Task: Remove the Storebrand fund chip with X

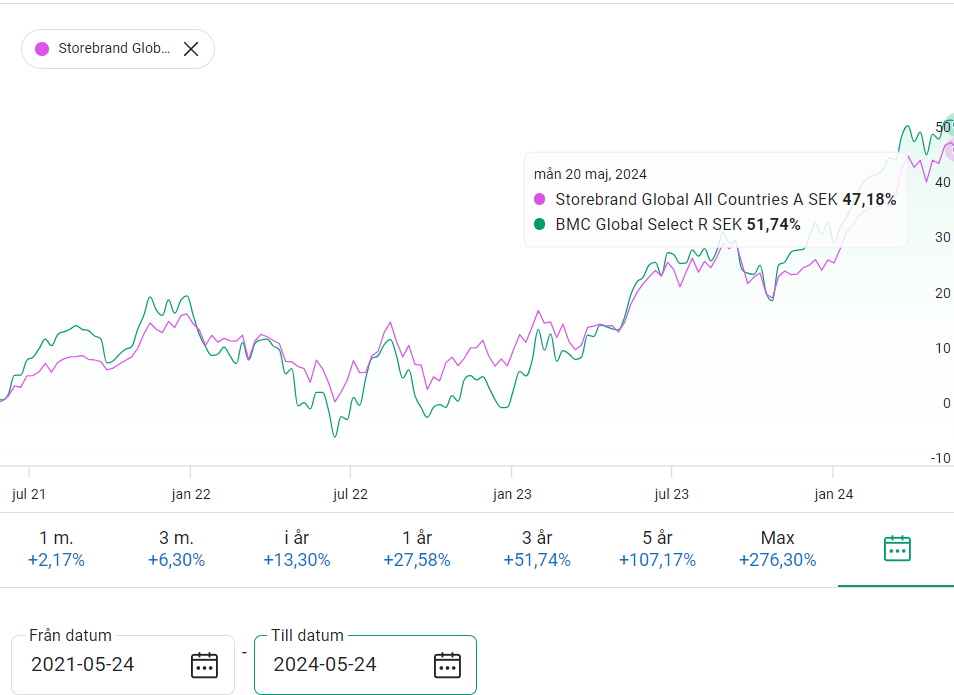Action: click(191, 49)
